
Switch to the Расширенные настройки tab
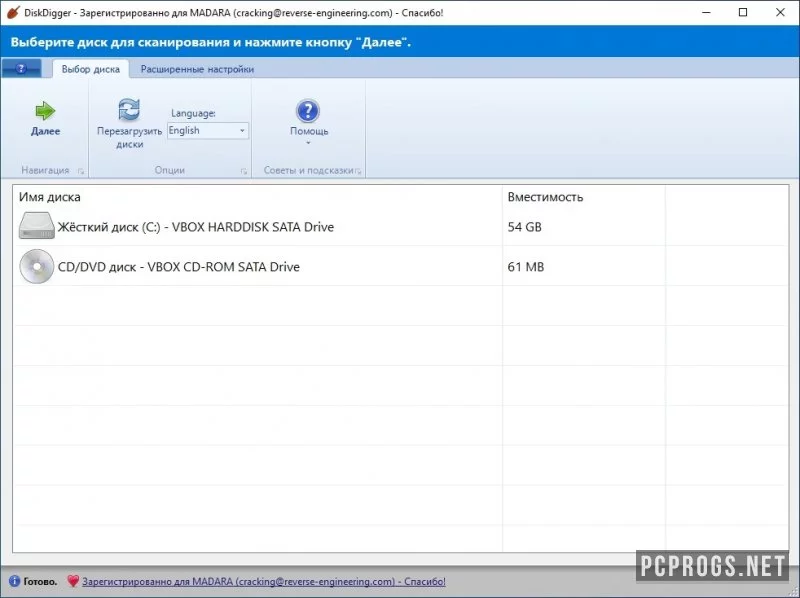pos(197,69)
